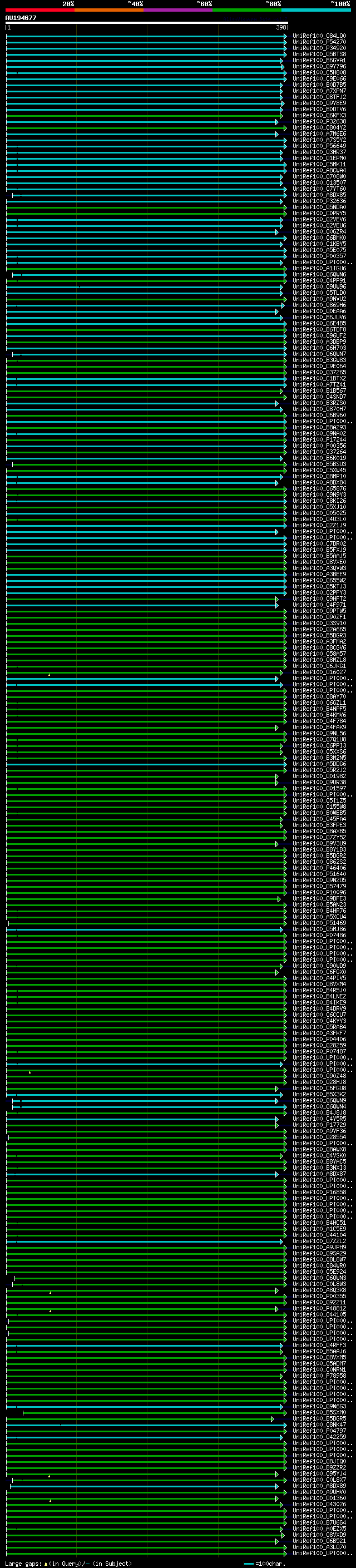Select hit label UniRef100_Q01982
This screenshot has height=1568, width=356.
(x=319, y=776)
